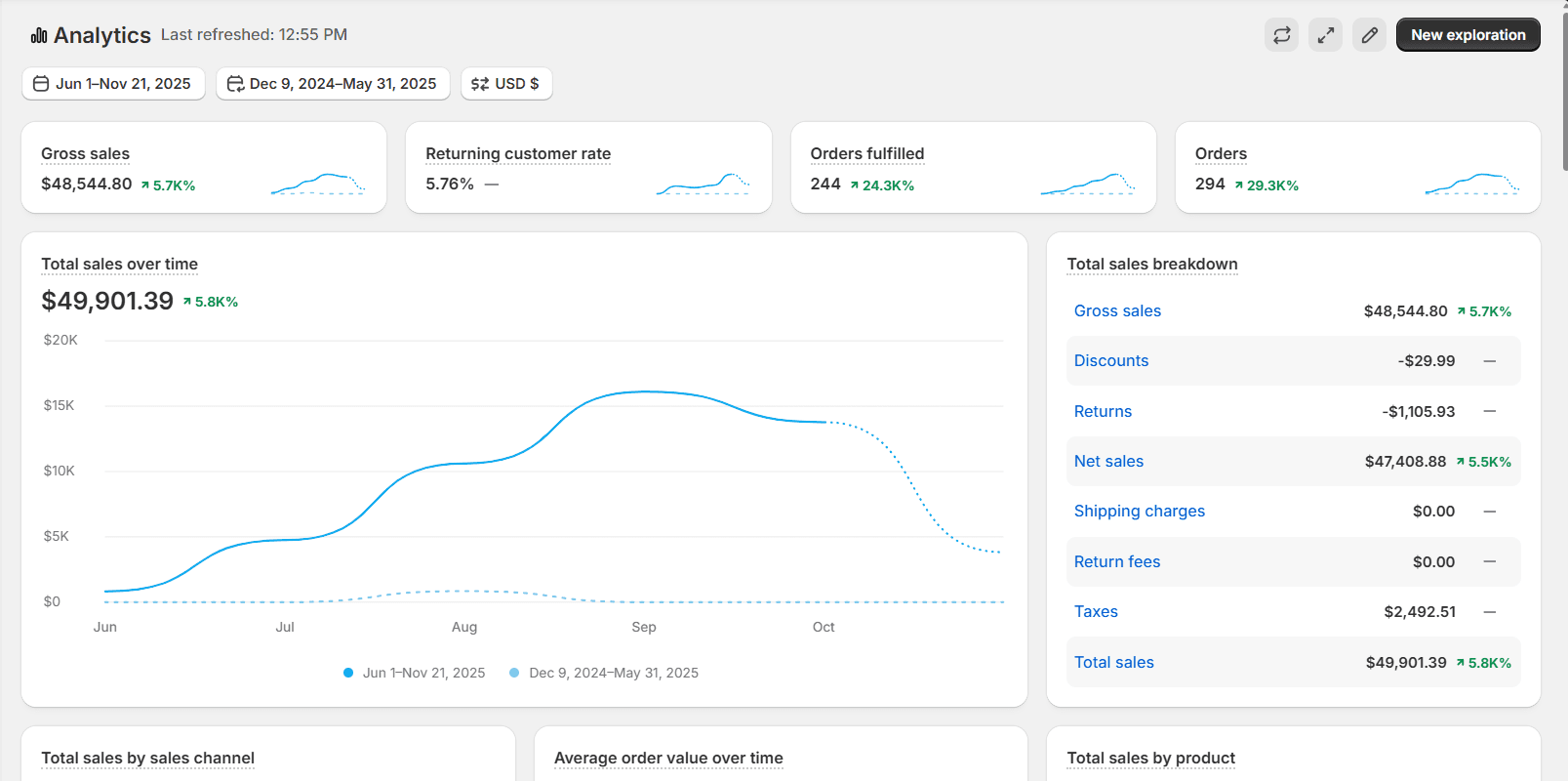Open the Jun 1–Nov 21, 2025 date picker
This screenshot has width=1568, height=781.
click(x=113, y=84)
